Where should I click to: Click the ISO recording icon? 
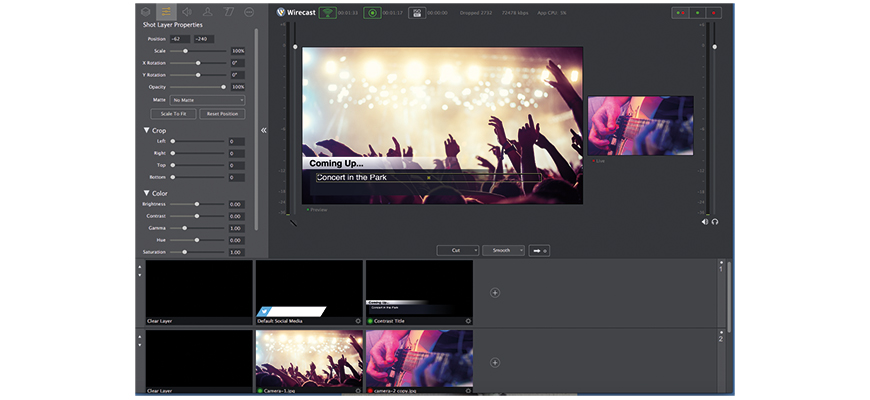click(x=417, y=13)
